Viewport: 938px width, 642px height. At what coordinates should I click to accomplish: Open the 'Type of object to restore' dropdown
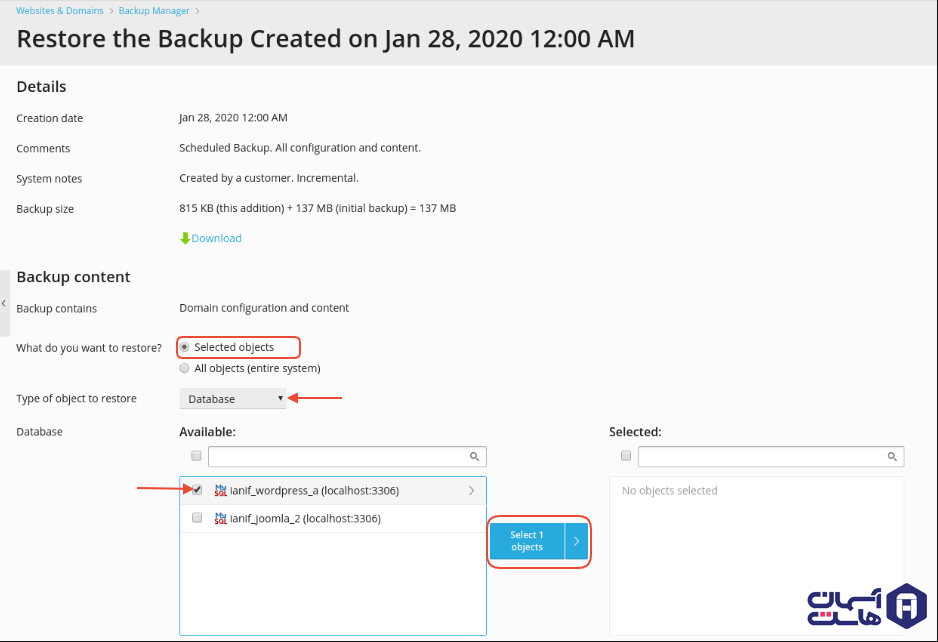[233, 398]
